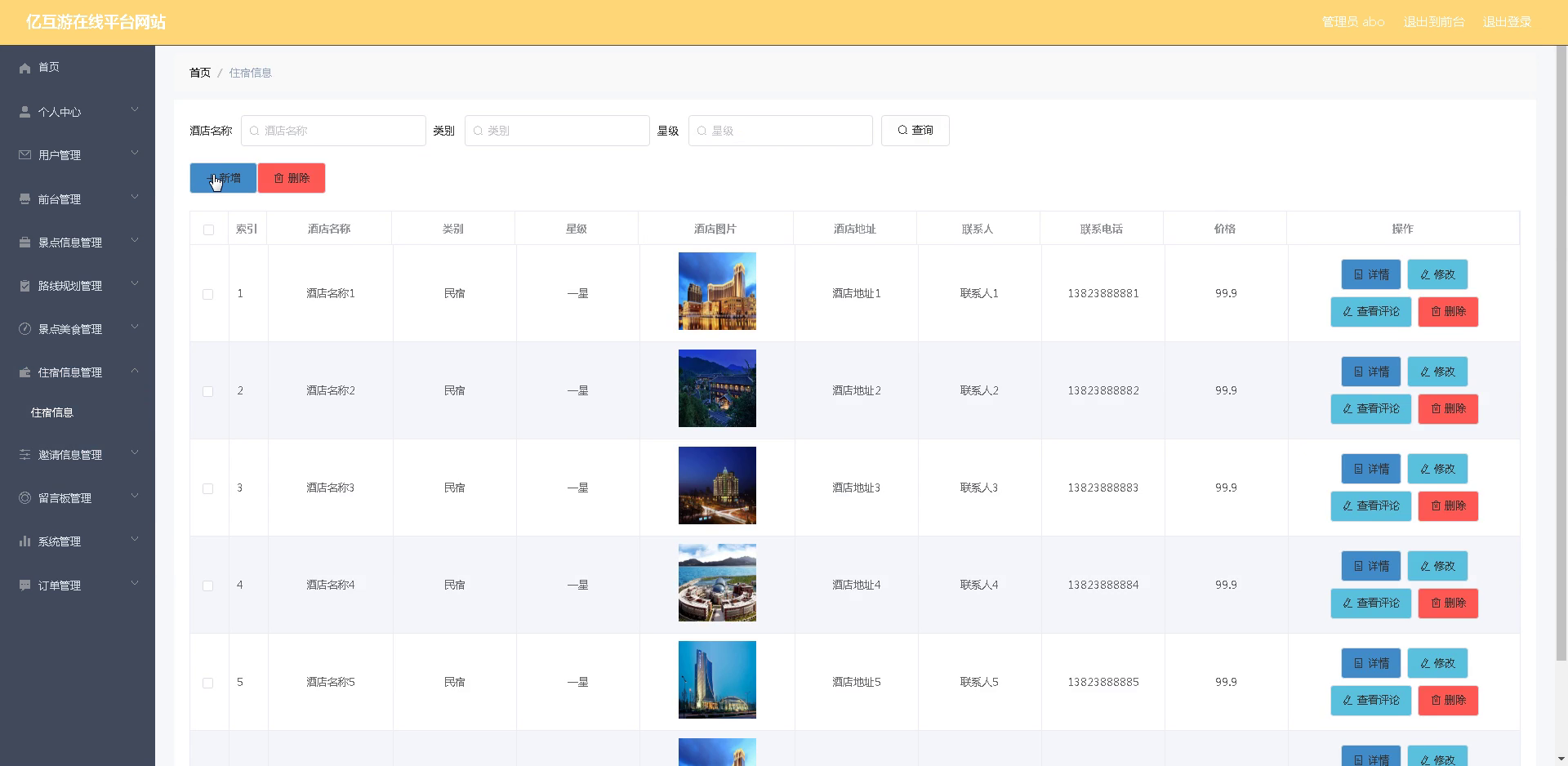The height and width of the screenshot is (766, 1568).
Task: Click the home icon beside 首页 in sidebar
Action: (25, 68)
